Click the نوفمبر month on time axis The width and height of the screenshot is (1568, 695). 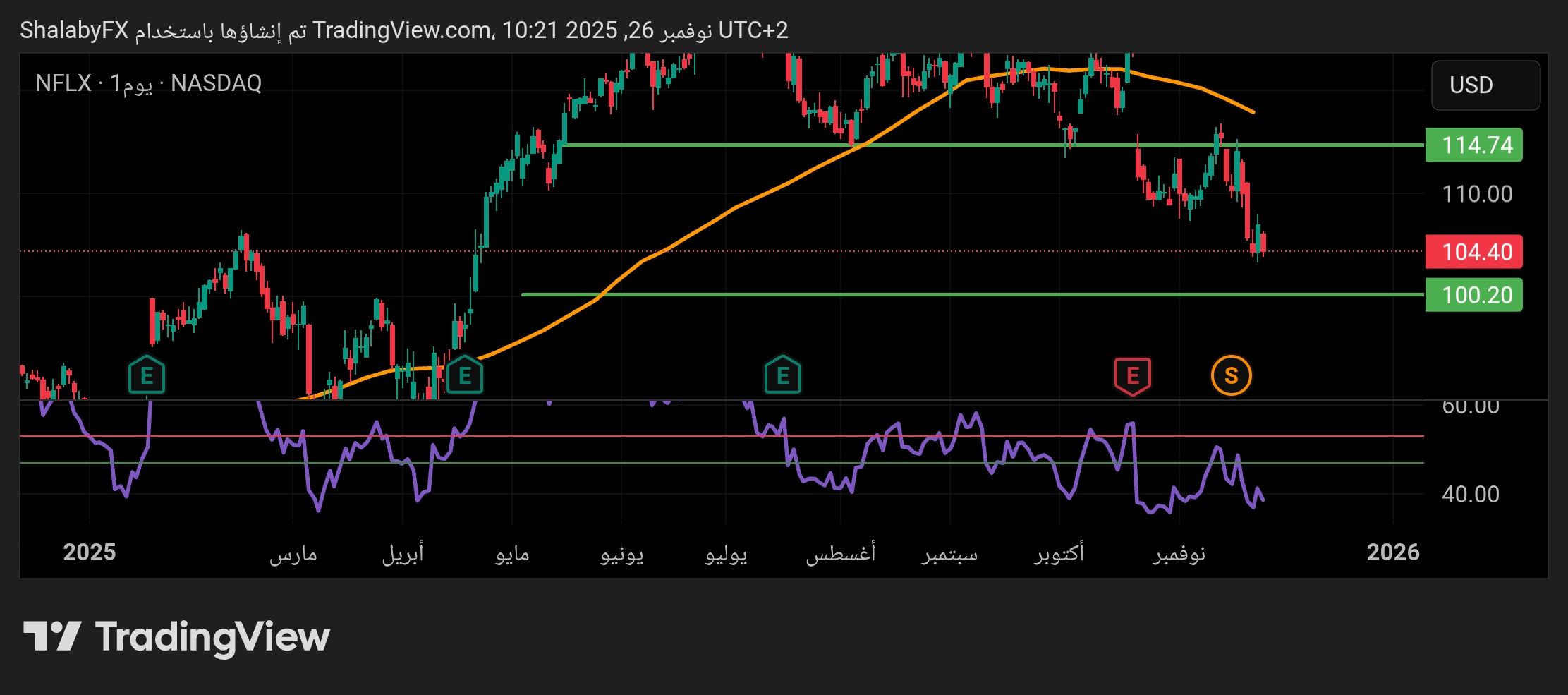1179,554
